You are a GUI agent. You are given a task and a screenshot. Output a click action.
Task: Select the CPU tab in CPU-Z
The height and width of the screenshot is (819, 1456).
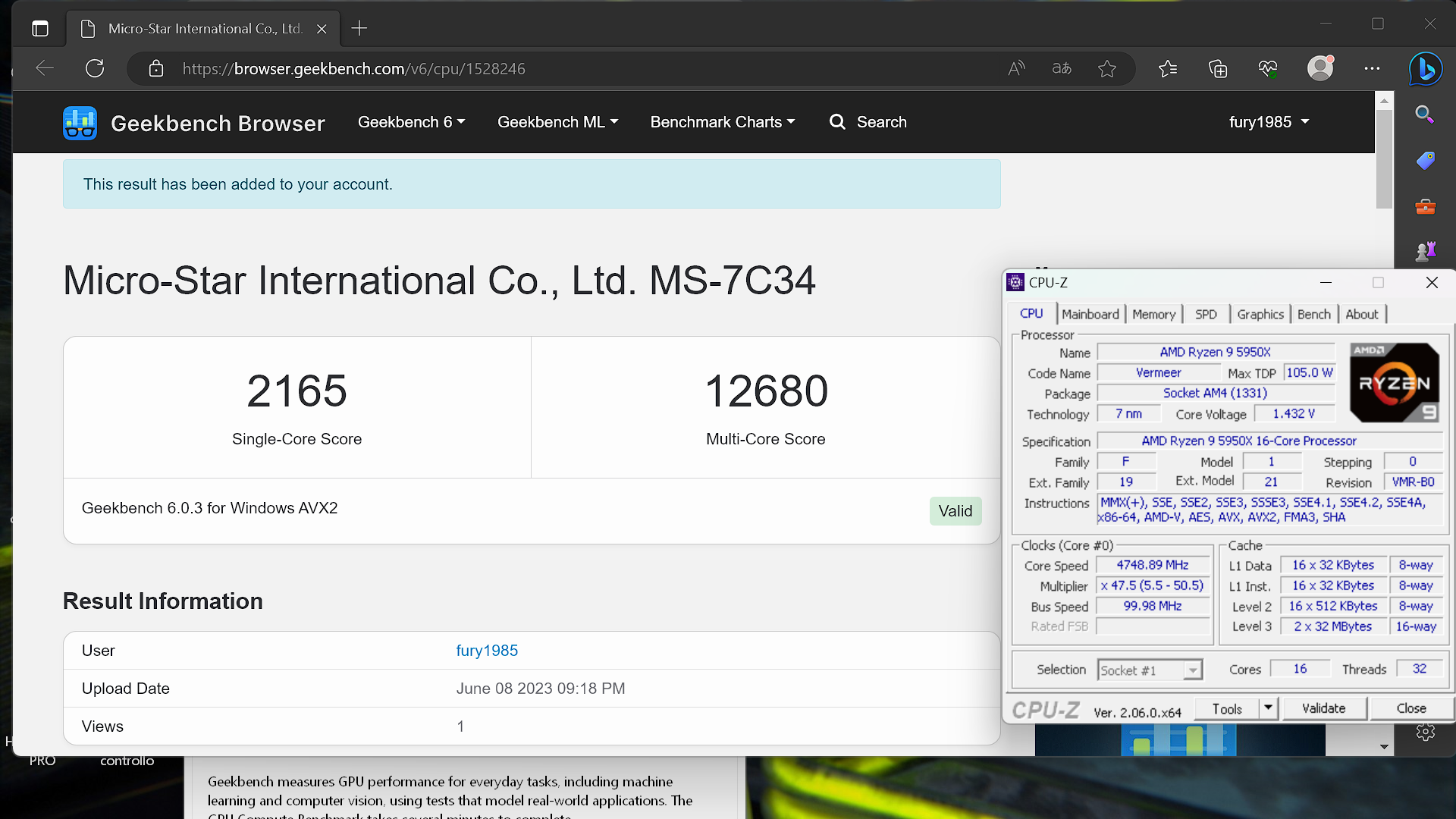pos(1031,314)
